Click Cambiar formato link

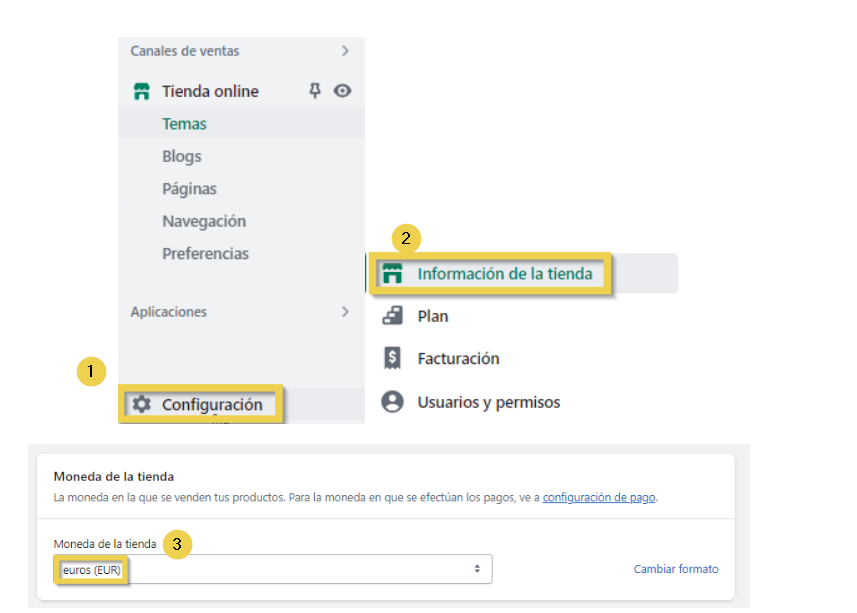pos(676,569)
